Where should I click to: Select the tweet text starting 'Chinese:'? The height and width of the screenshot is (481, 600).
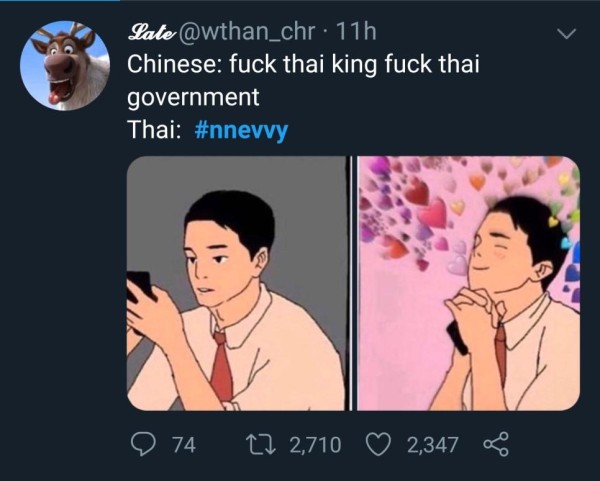pyautogui.click(x=303, y=80)
